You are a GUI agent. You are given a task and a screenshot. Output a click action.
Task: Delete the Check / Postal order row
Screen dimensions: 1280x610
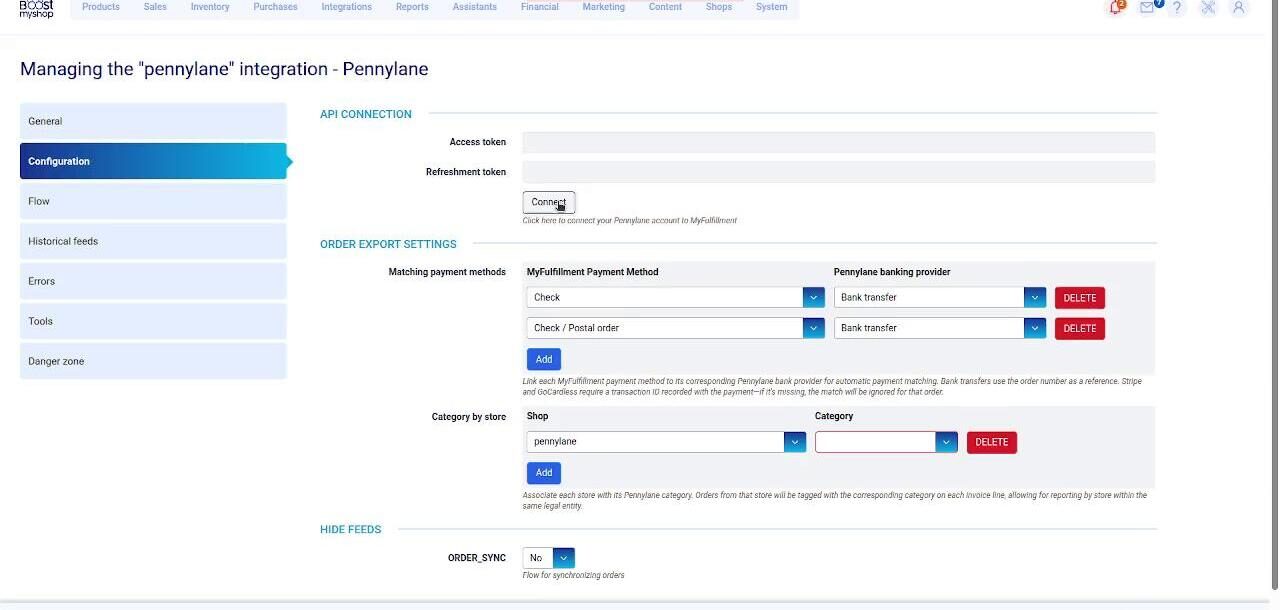(1080, 328)
